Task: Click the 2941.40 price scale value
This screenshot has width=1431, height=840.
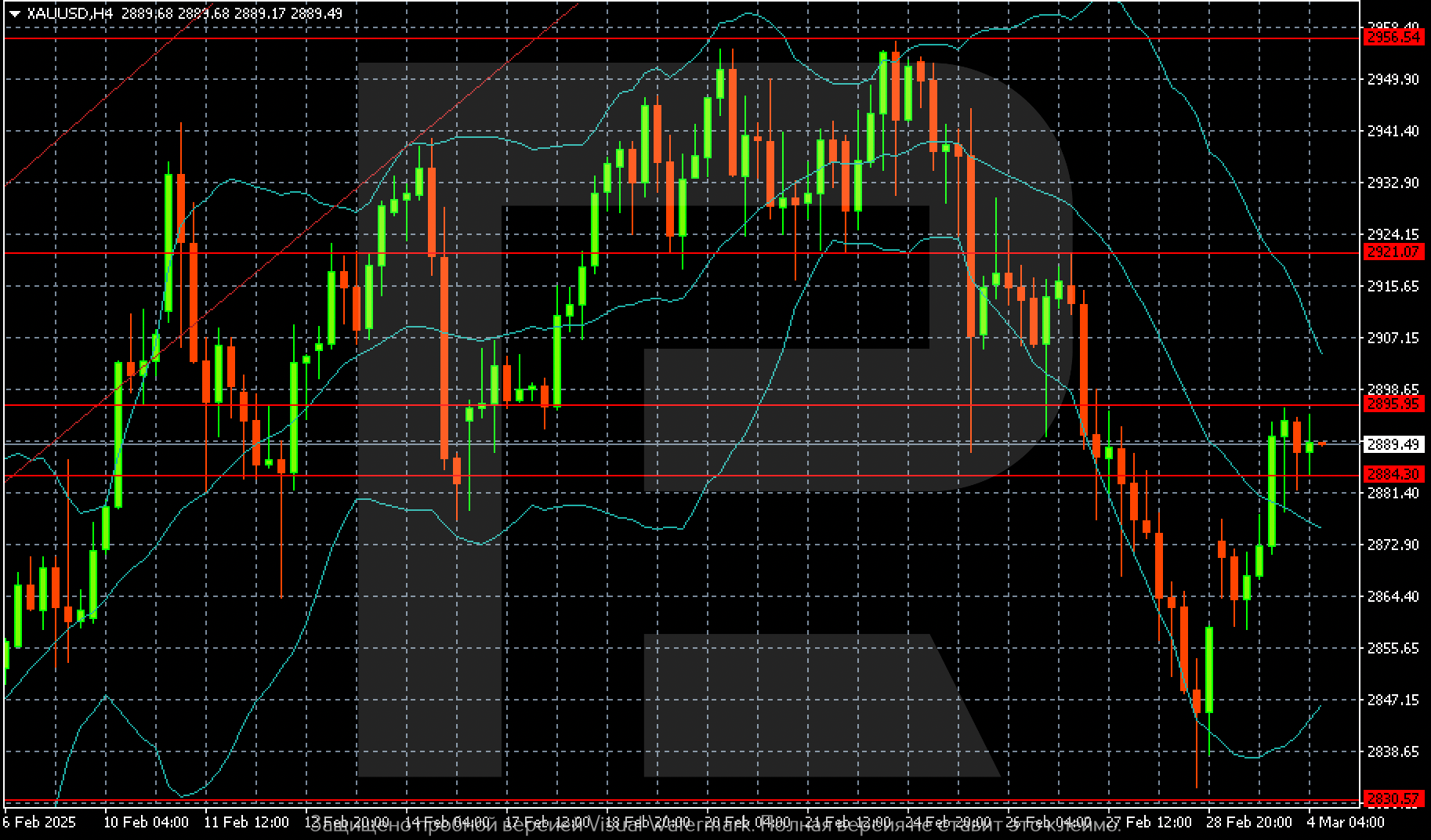Action: (1393, 131)
